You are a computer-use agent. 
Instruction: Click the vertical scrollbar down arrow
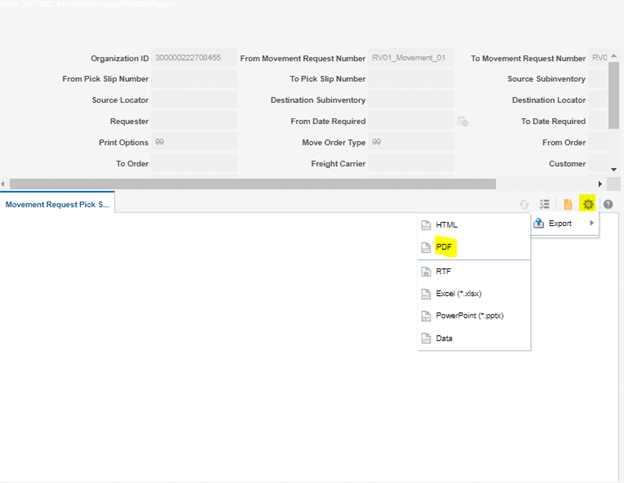pos(614,170)
